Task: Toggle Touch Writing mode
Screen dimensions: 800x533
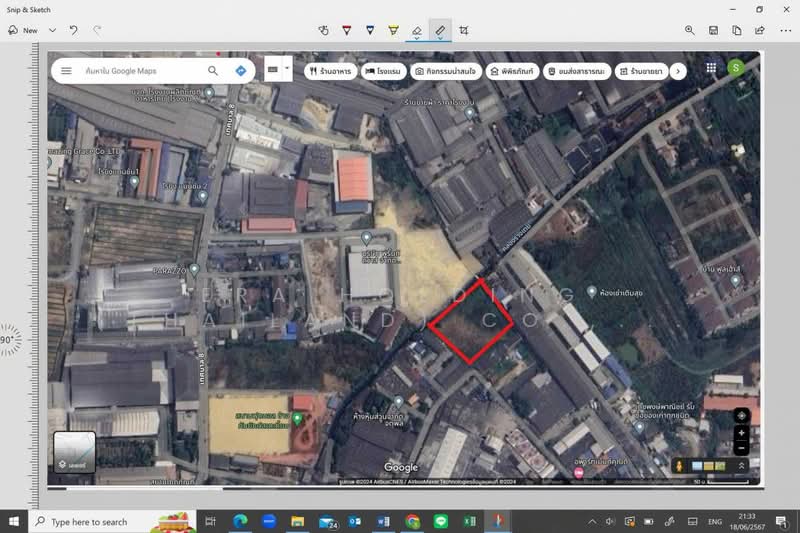Action: click(323, 31)
